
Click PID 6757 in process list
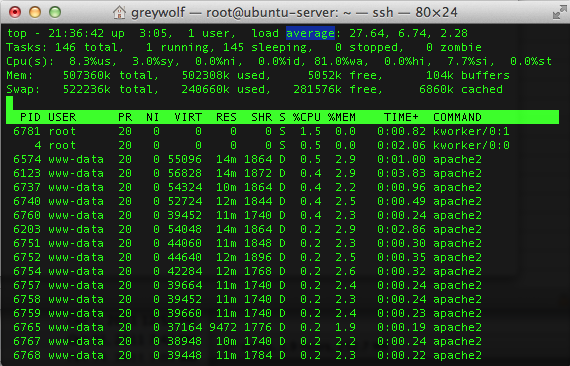pos(27,285)
